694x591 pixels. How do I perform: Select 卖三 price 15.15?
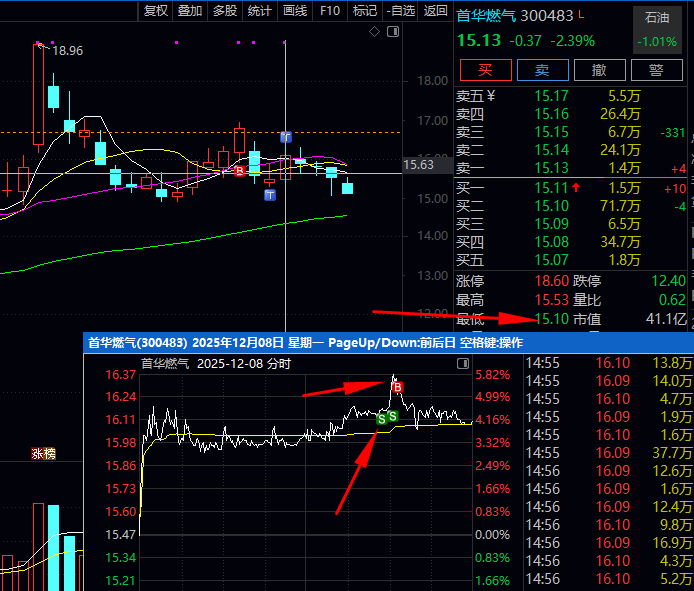tap(551, 132)
